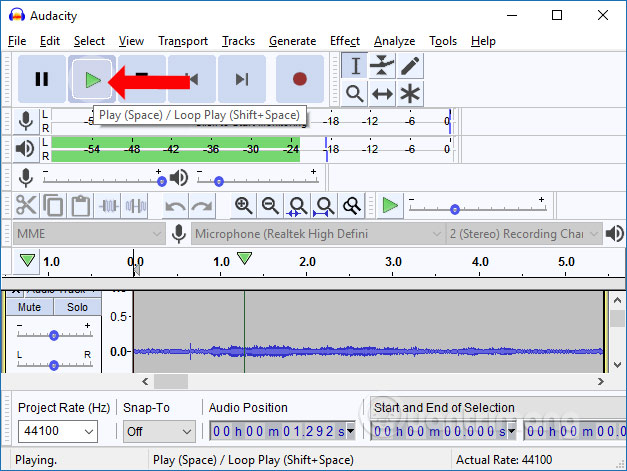Open the Snap-To Off dropdown

[158, 432]
